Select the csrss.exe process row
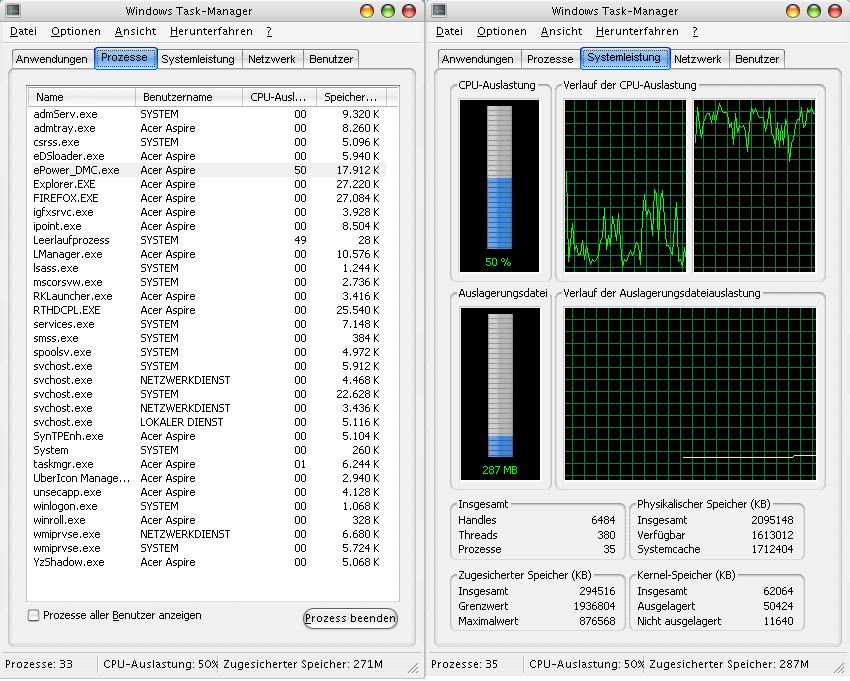The height and width of the screenshot is (681, 850). (208, 143)
